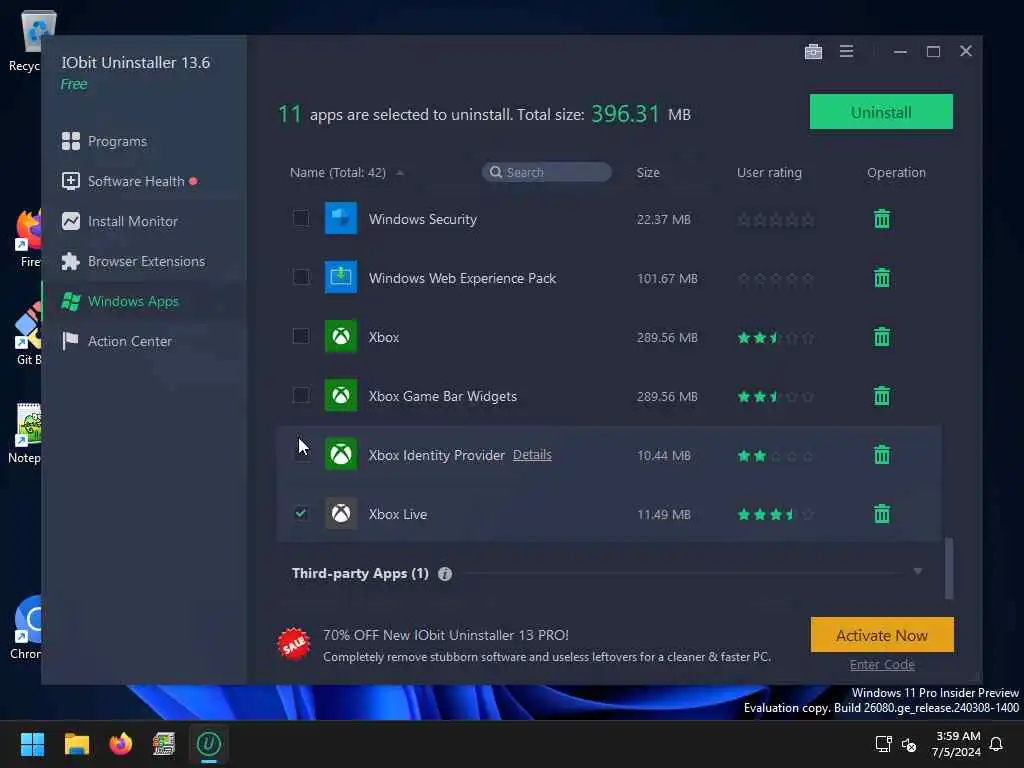Tick the checkbox of the Xbox row without extra name words

point(300,336)
